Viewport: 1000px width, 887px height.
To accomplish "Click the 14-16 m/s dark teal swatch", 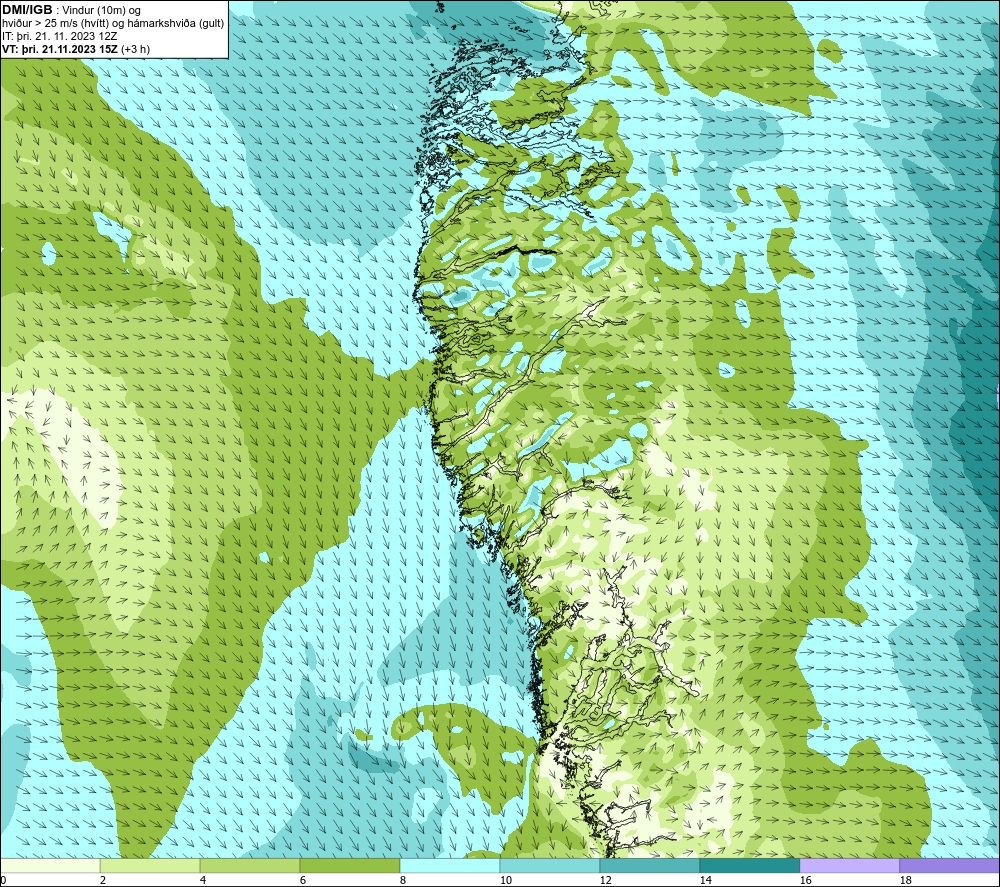I will pos(749,865).
